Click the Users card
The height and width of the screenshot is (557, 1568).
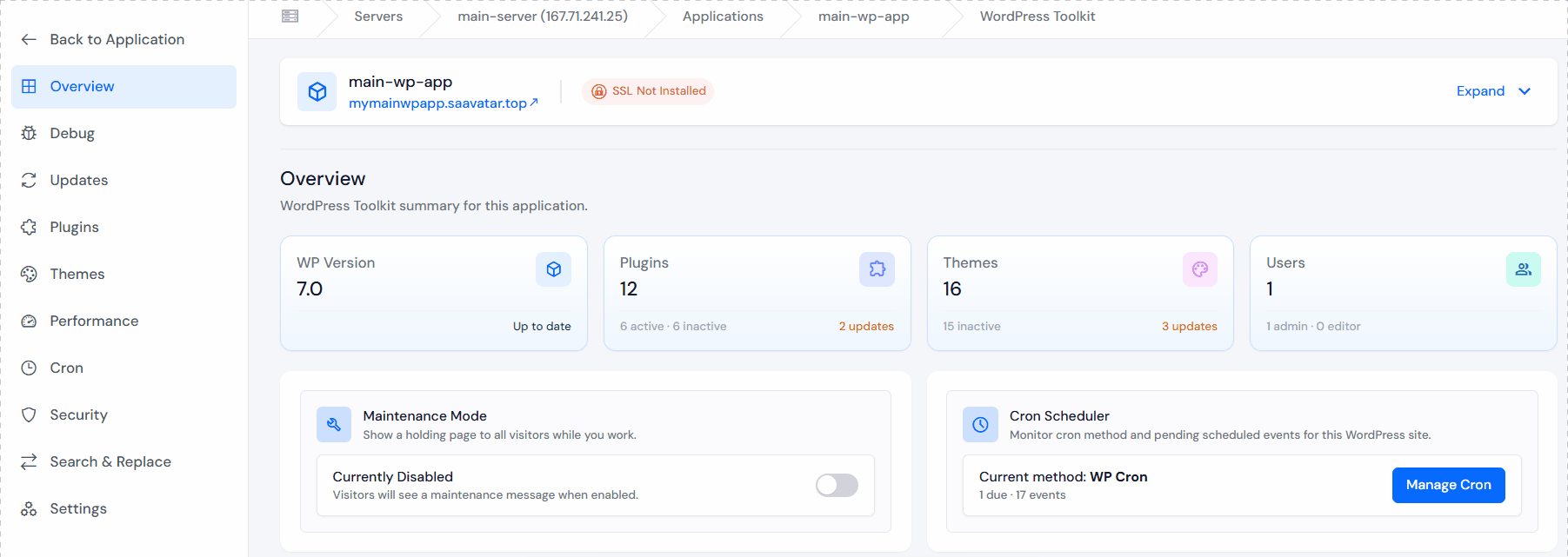1403,294
